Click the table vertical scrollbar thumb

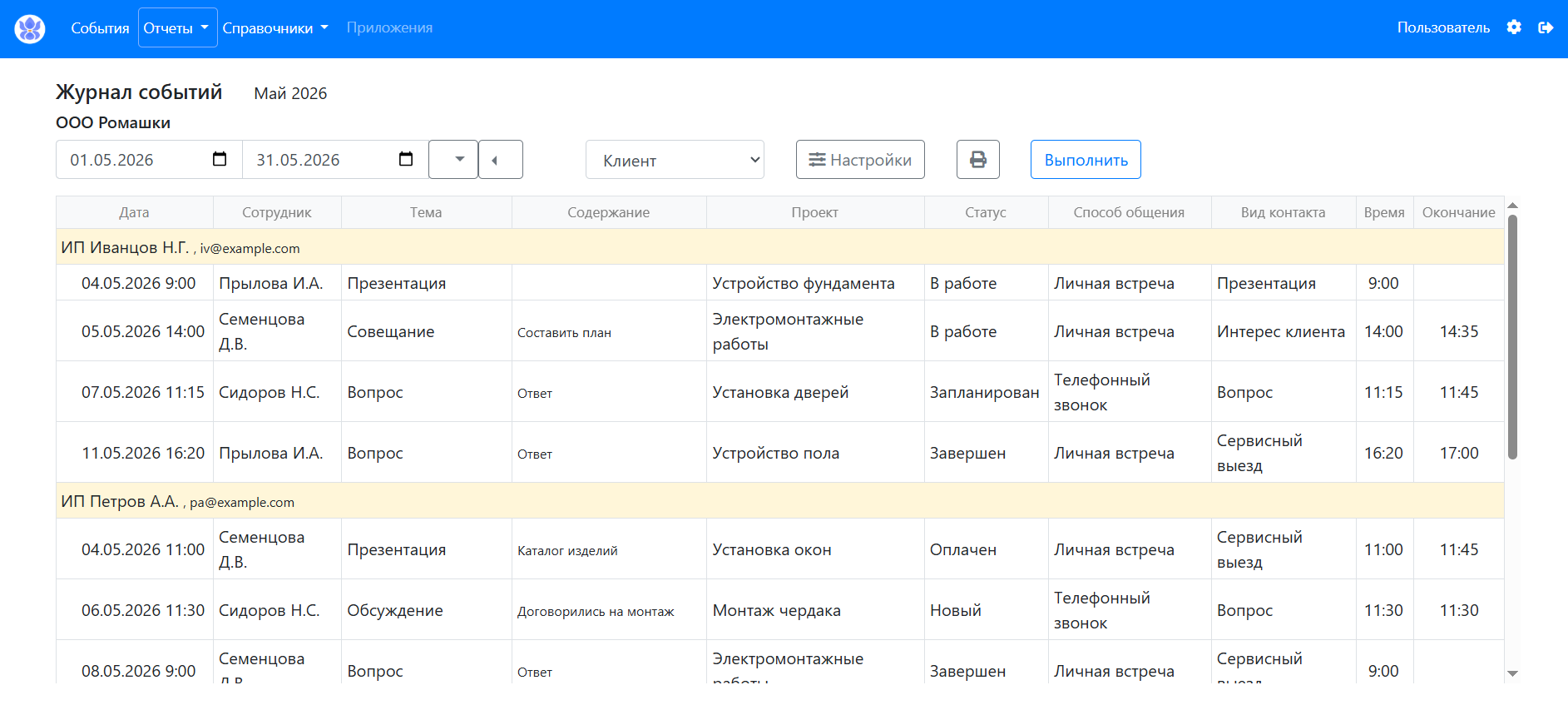coord(1512,336)
